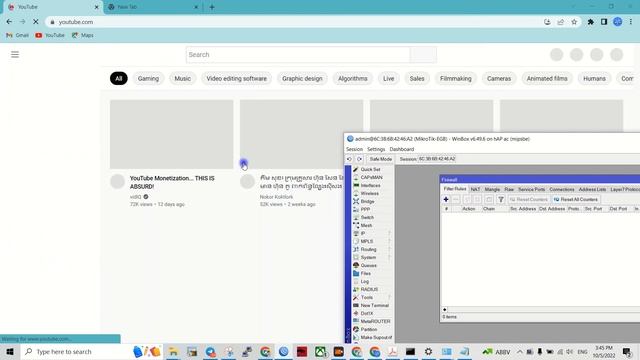Screen dimensions: 640x360
Task: Open WinBox Session menu
Action: pos(354,149)
